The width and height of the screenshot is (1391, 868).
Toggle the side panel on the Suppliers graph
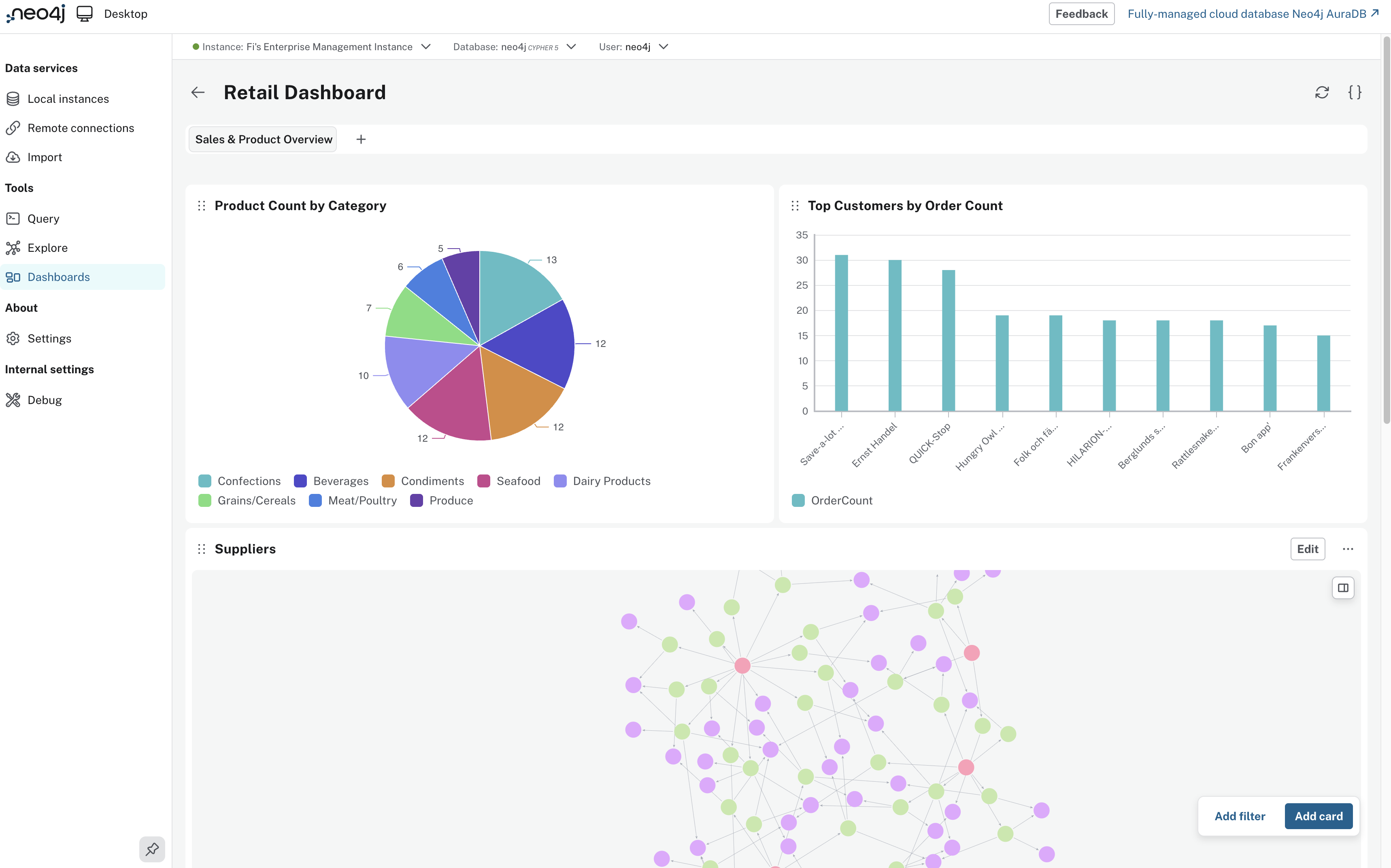pos(1343,587)
